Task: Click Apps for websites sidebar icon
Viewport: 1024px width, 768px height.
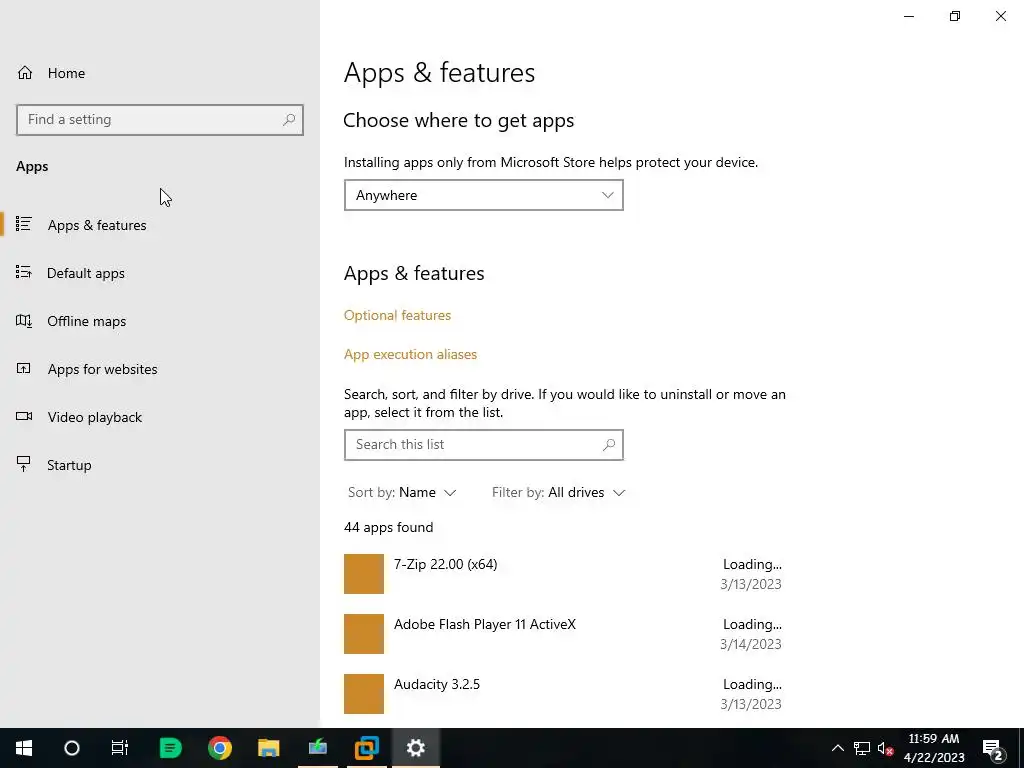Action: click(x=24, y=368)
